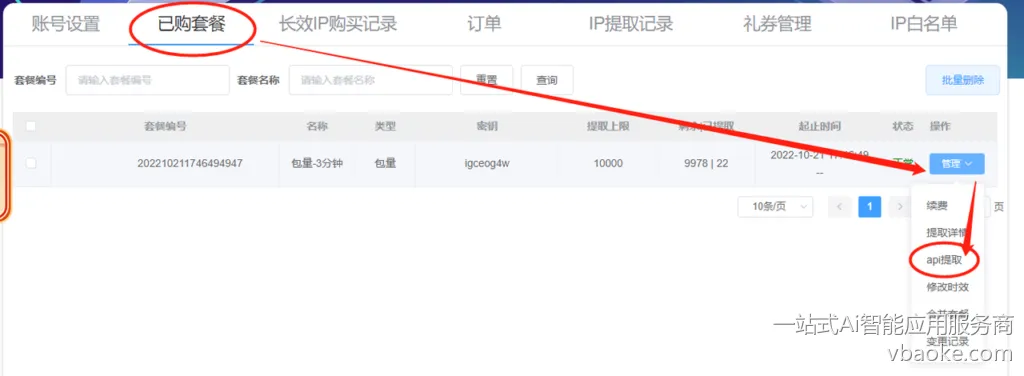Choose 修改时效 from the 管理 menu
This screenshot has width=1024, height=376.
click(948, 287)
